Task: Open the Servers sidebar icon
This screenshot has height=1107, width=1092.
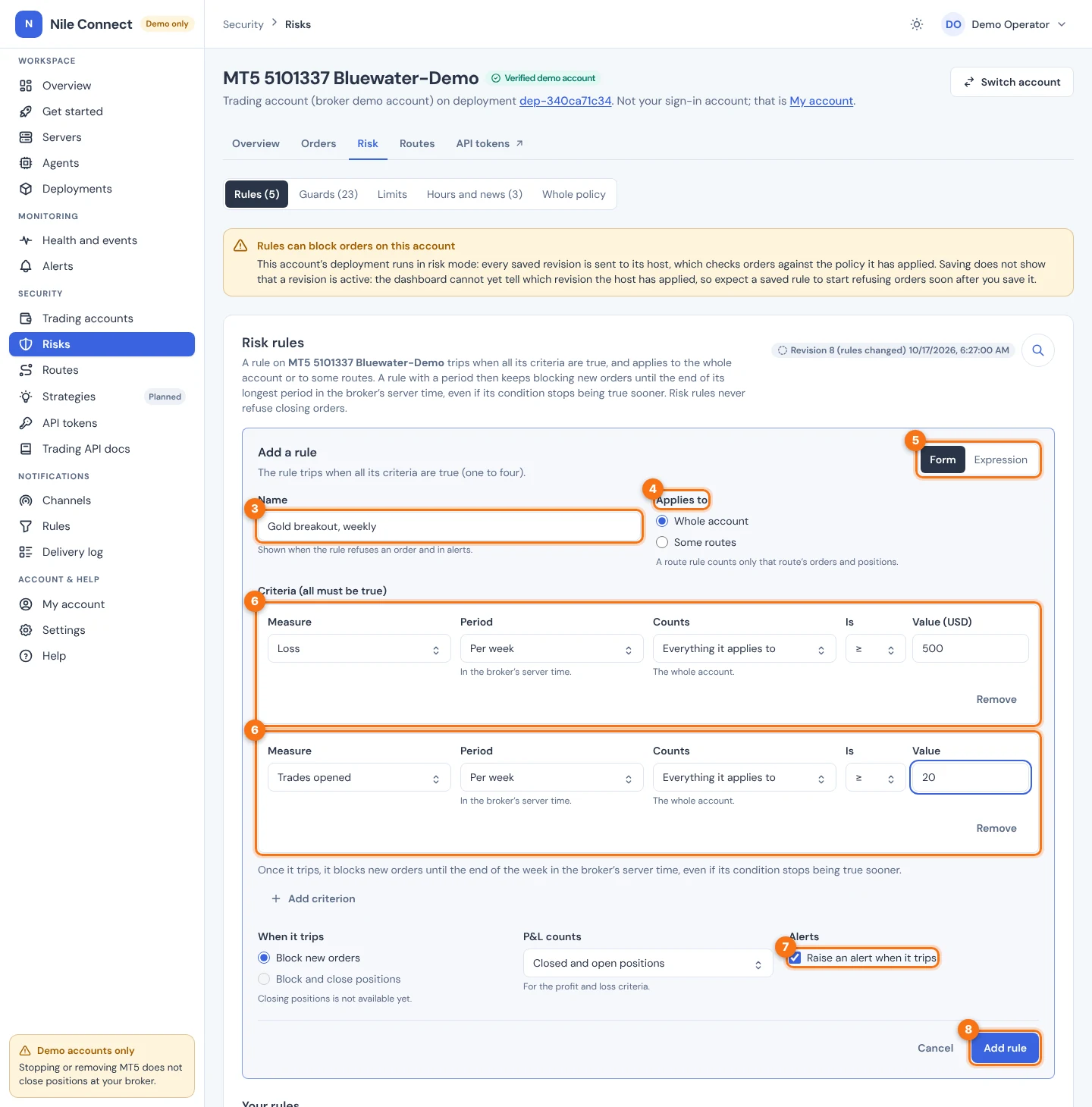Action: tap(26, 137)
